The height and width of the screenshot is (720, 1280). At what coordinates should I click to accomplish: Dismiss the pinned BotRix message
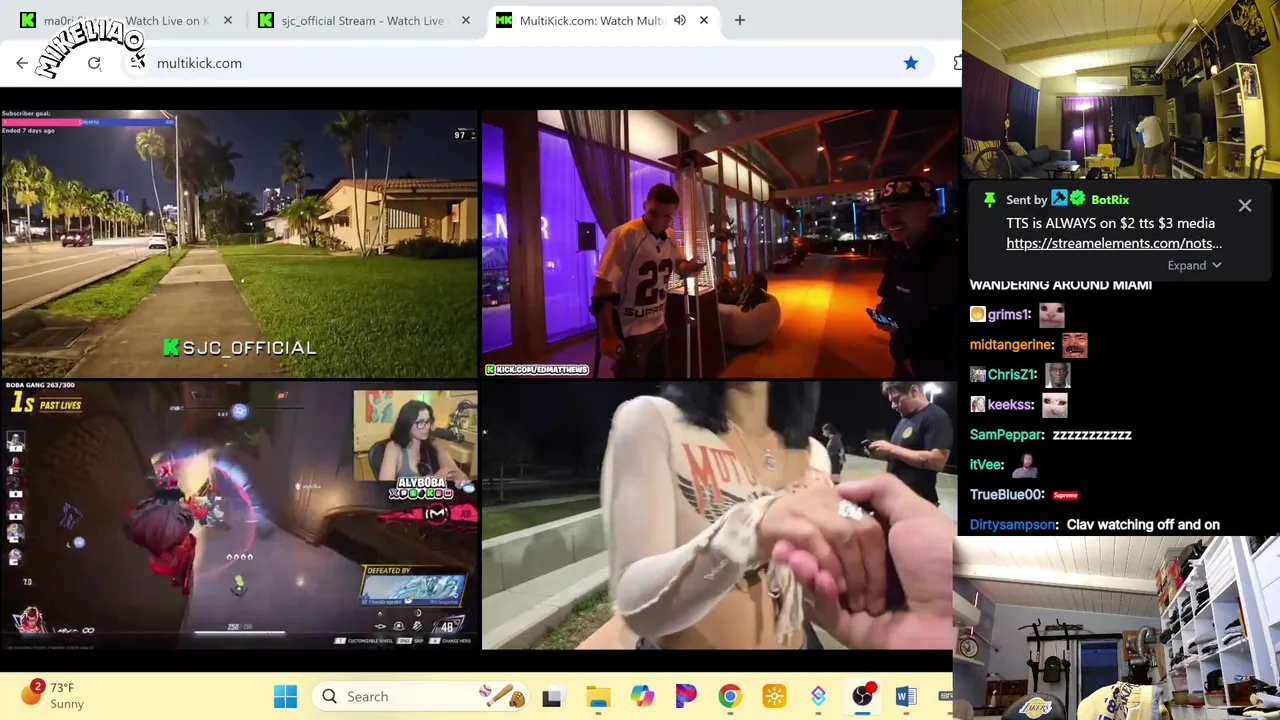1245,206
